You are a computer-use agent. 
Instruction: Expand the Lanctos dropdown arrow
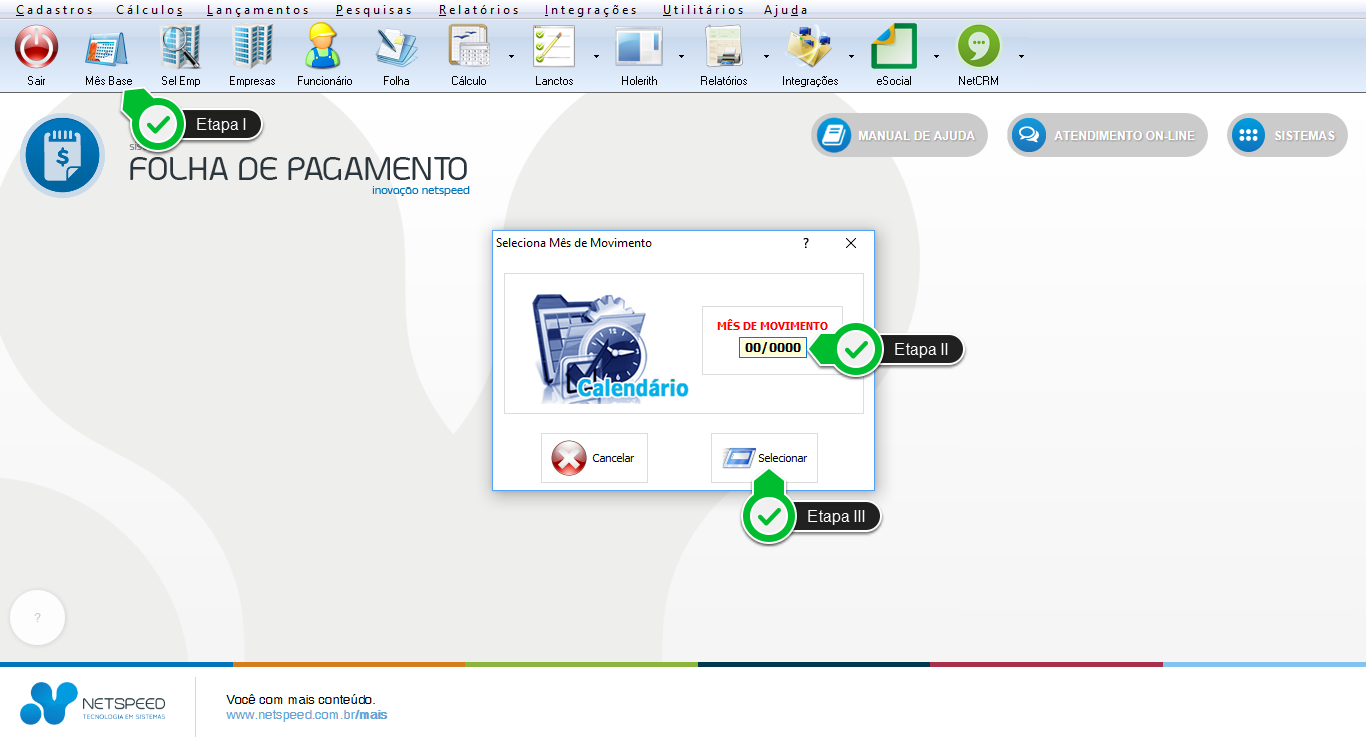click(x=596, y=56)
